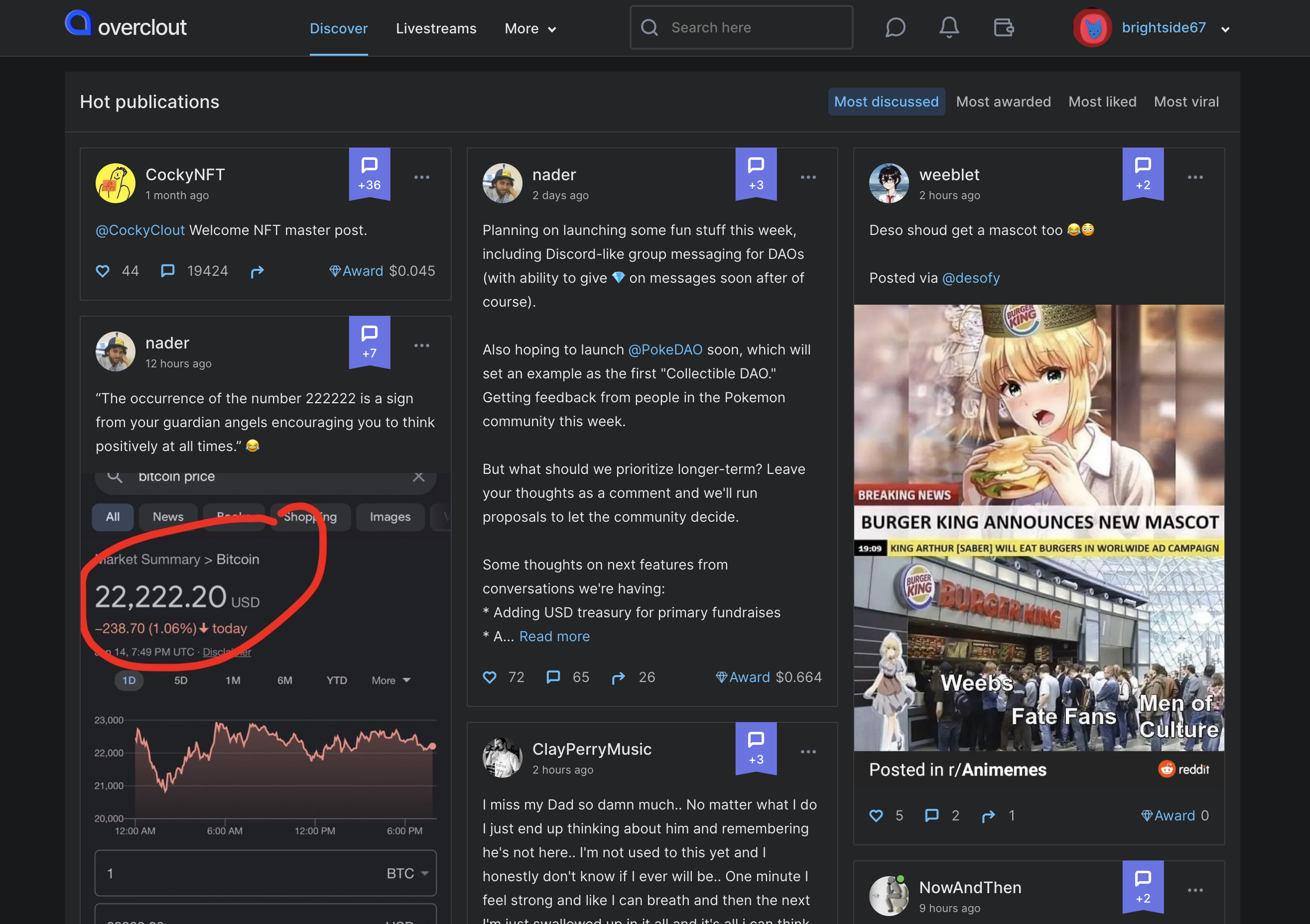Open the notifications bell icon
Image resolution: width=1310 pixels, height=924 pixels.
point(949,27)
